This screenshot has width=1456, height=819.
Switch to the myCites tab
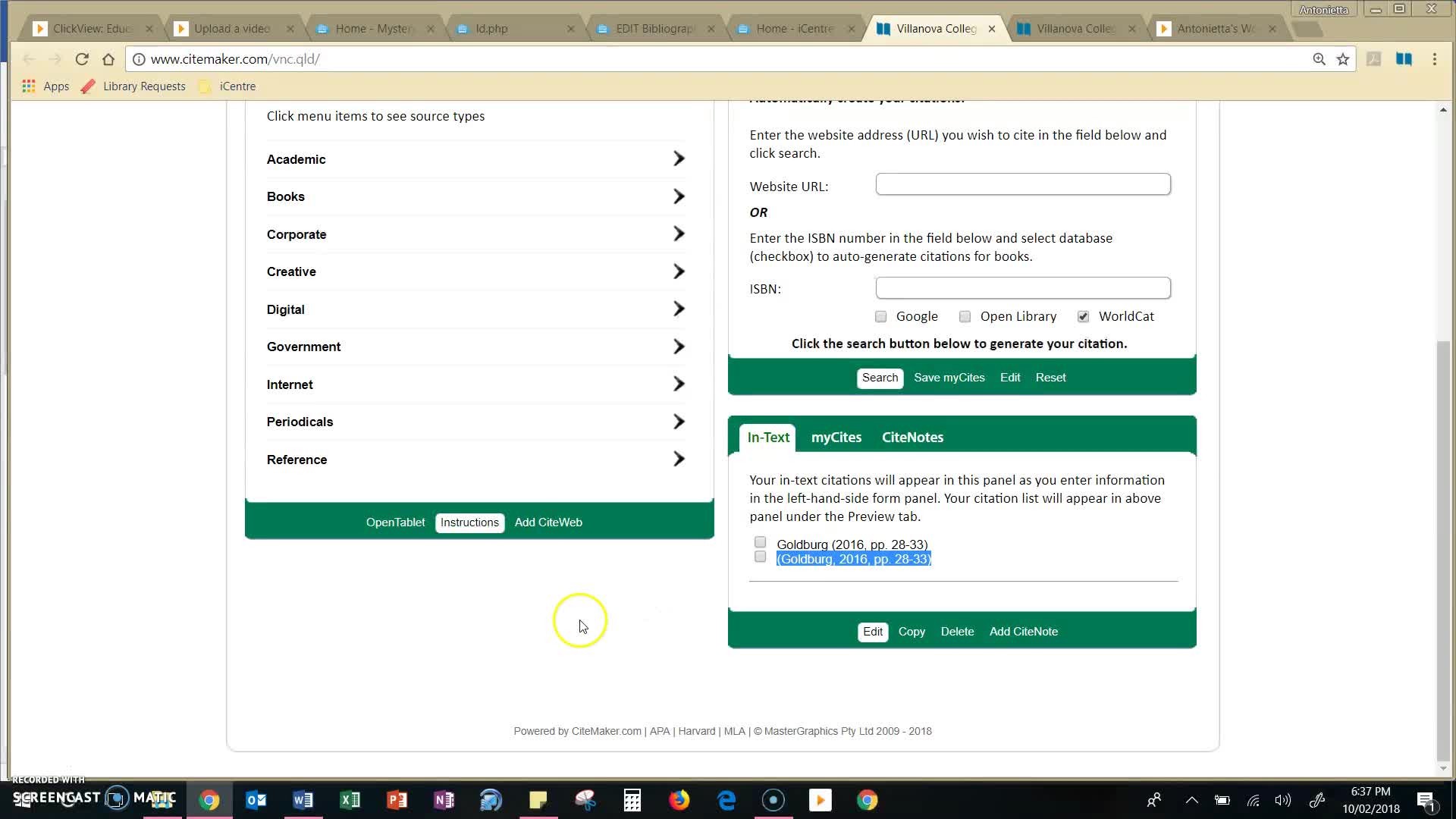pyautogui.click(x=836, y=437)
